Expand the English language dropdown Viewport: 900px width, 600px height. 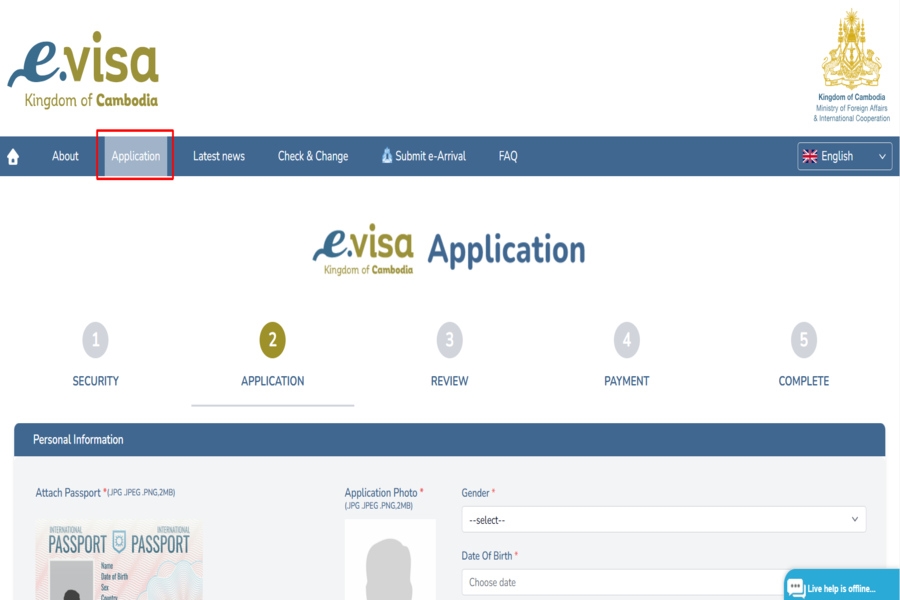tap(844, 156)
